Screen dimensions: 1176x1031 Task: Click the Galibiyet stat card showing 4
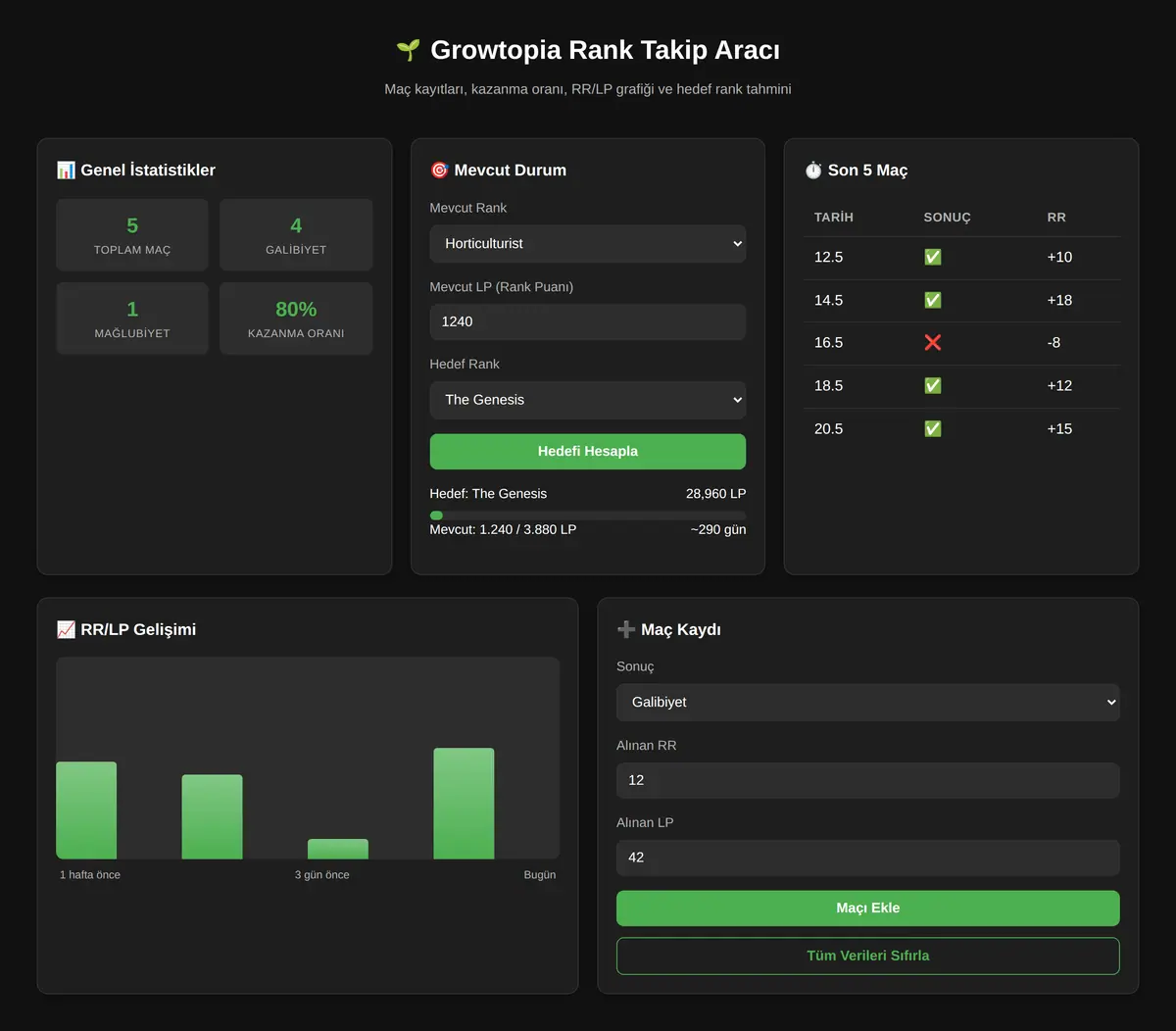pyautogui.click(x=296, y=235)
